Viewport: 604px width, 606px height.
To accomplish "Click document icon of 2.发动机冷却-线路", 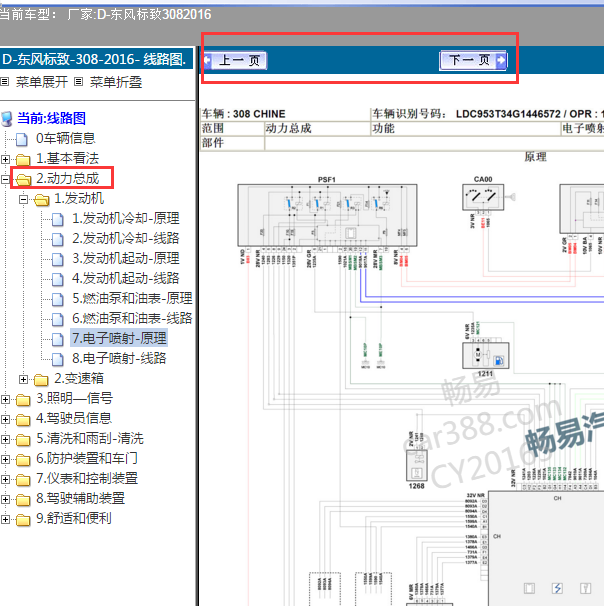I will click(58, 239).
